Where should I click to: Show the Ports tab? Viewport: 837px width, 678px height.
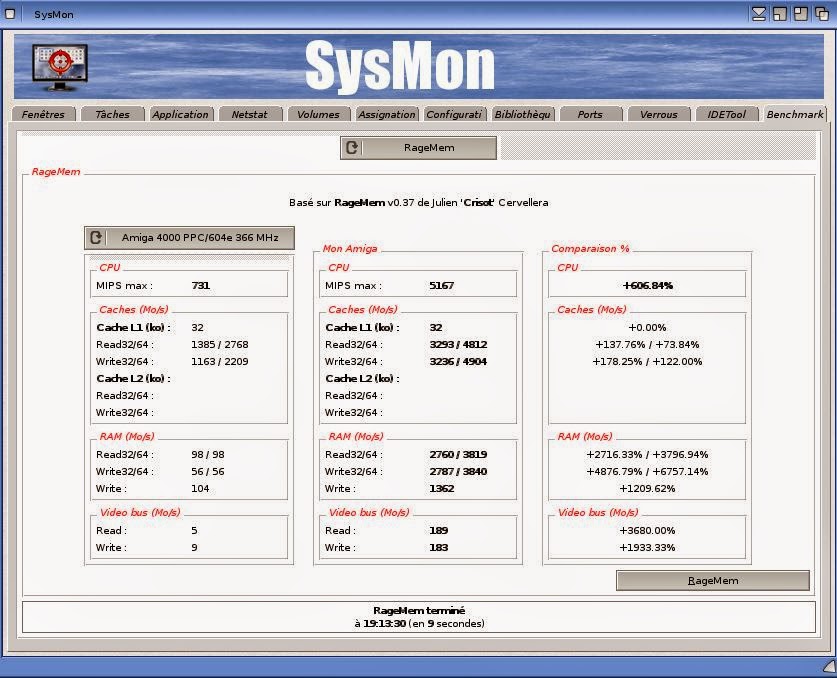[x=590, y=114]
